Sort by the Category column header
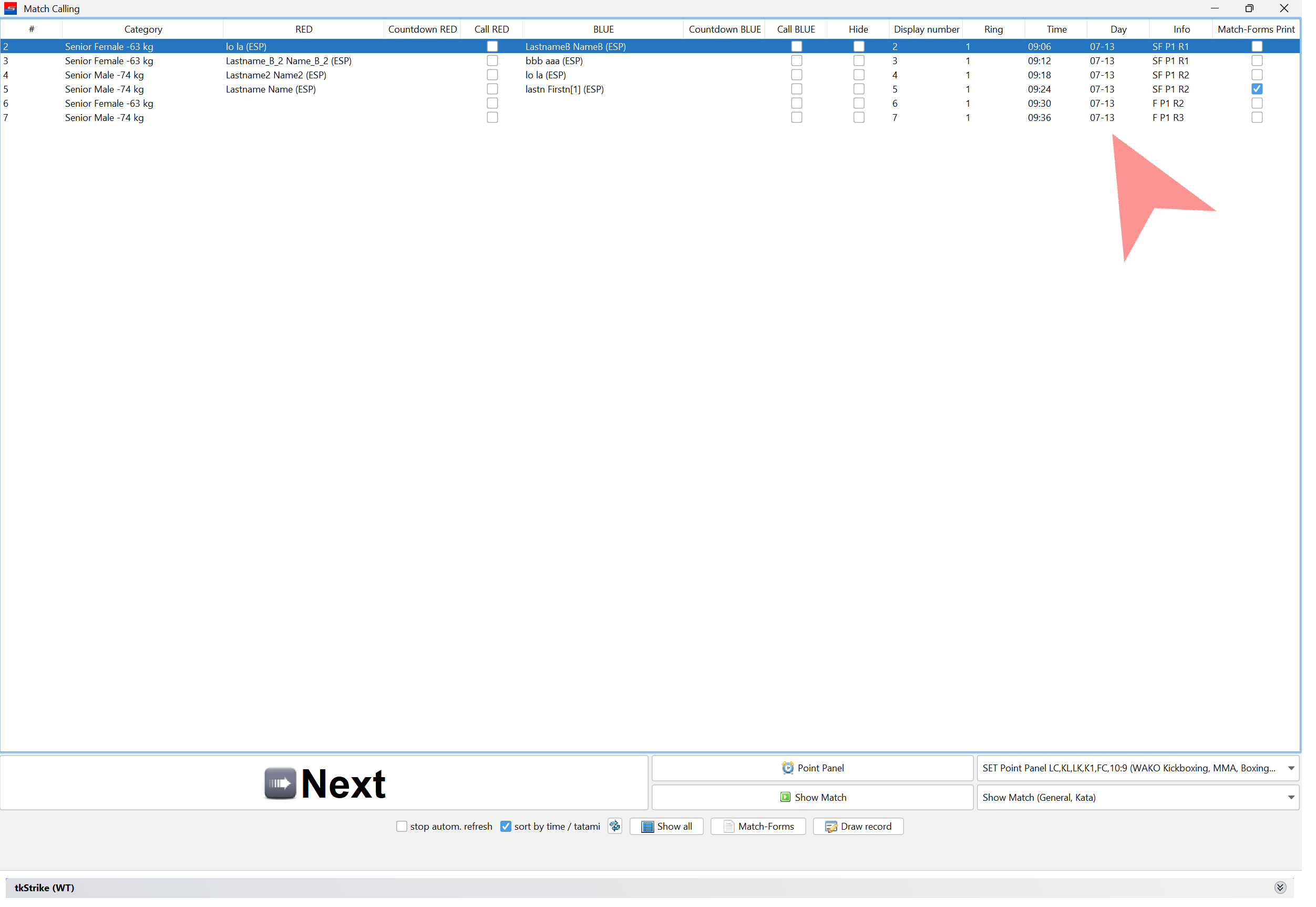The height and width of the screenshot is (907, 1316). click(143, 29)
